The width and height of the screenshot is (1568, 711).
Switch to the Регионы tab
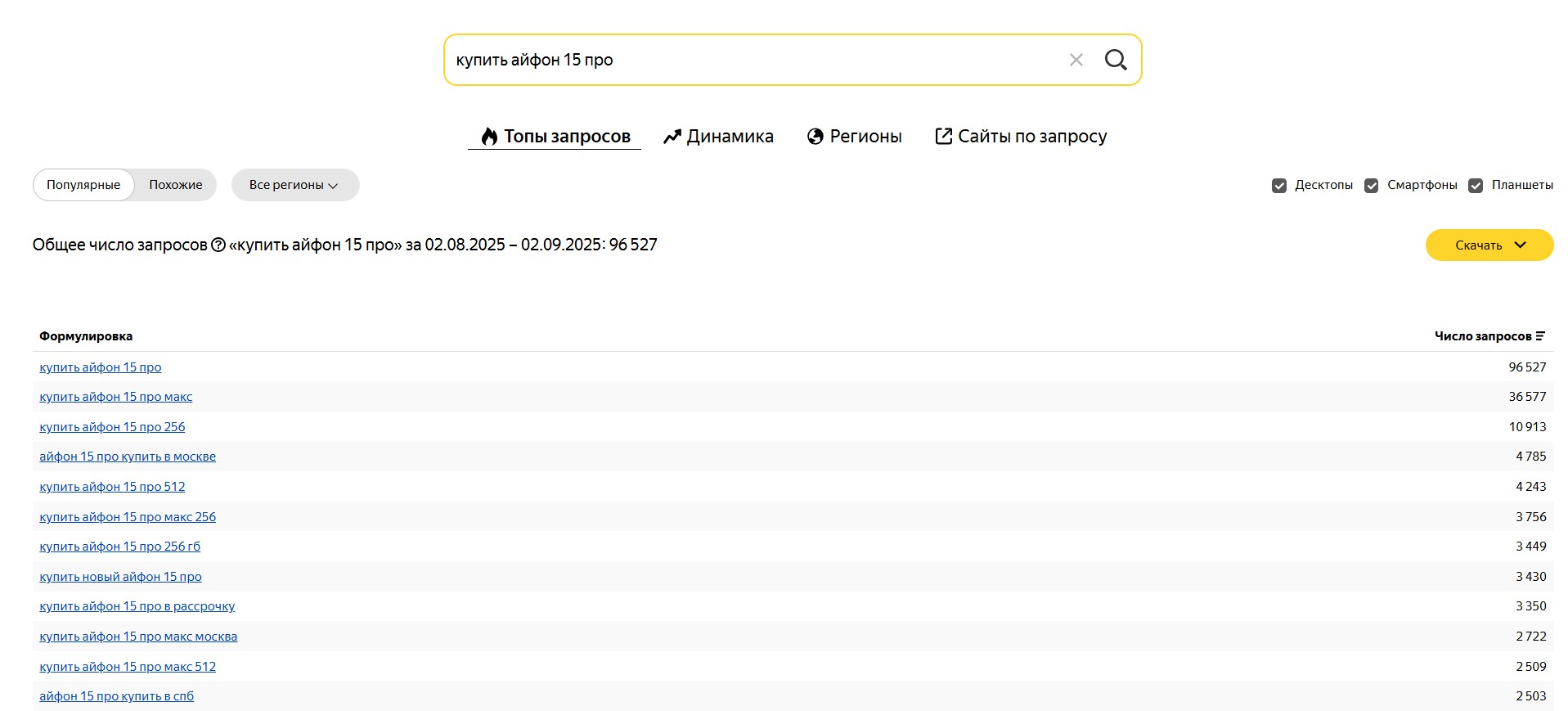[x=854, y=137]
